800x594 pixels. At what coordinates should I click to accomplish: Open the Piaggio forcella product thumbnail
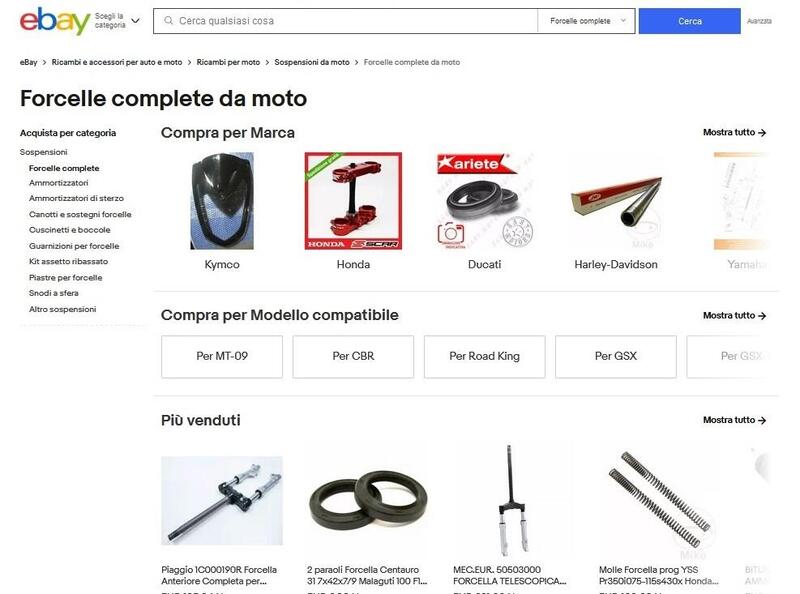pyautogui.click(x=222, y=501)
